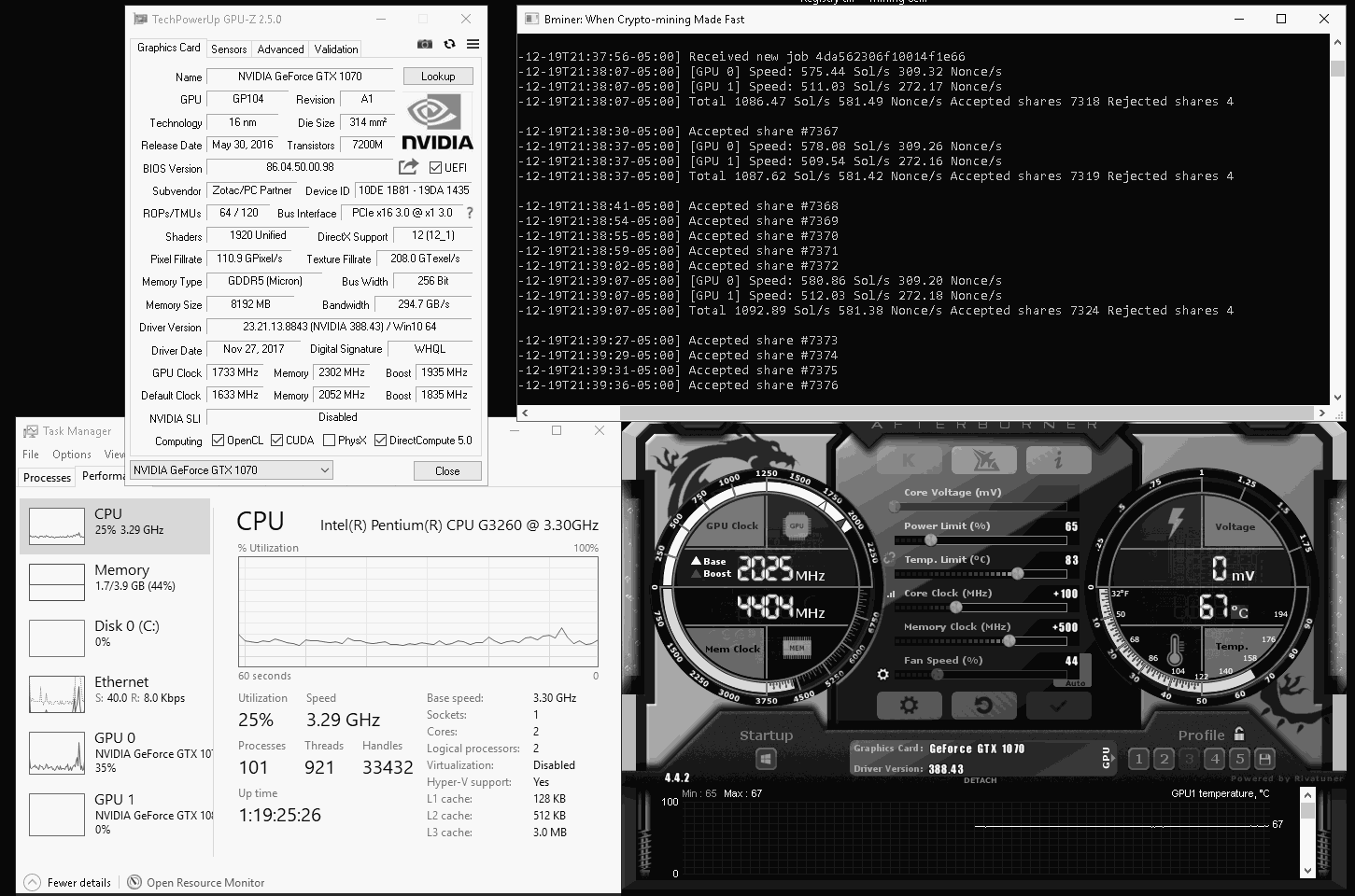Image resolution: width=1355 pixels, height=896 pixels.
Task: Open Resource Monitor link
Action: [x=196, y=882]
